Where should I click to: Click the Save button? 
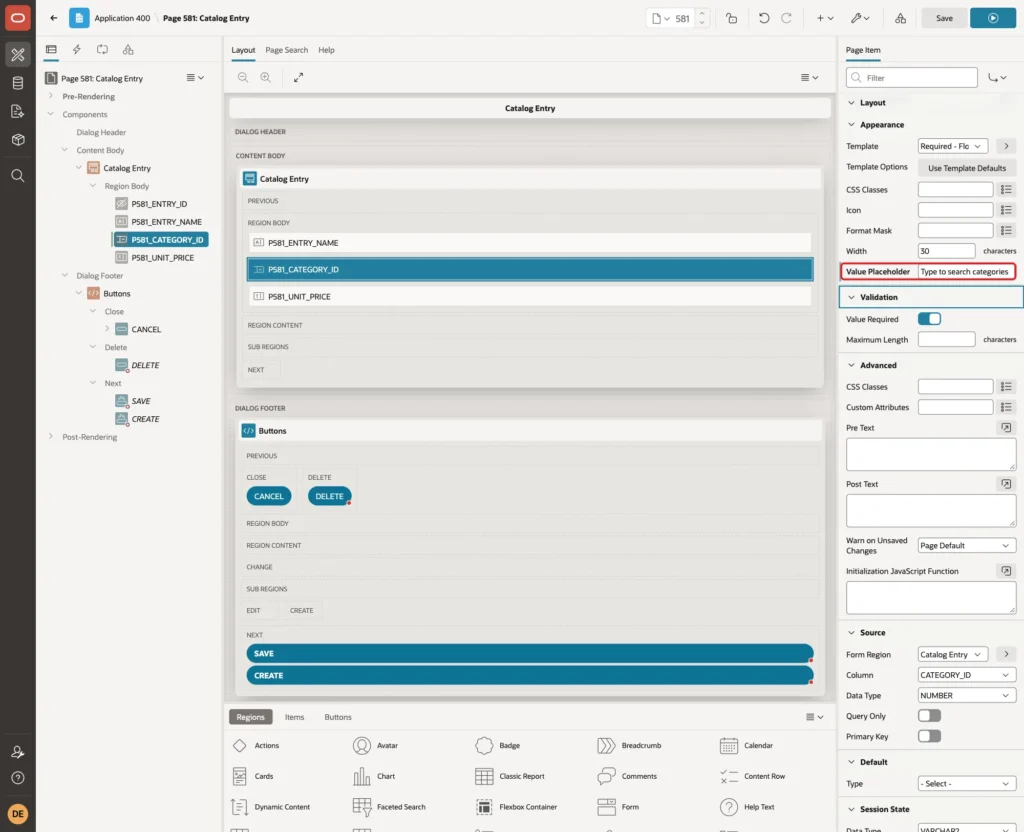[944, 18]
